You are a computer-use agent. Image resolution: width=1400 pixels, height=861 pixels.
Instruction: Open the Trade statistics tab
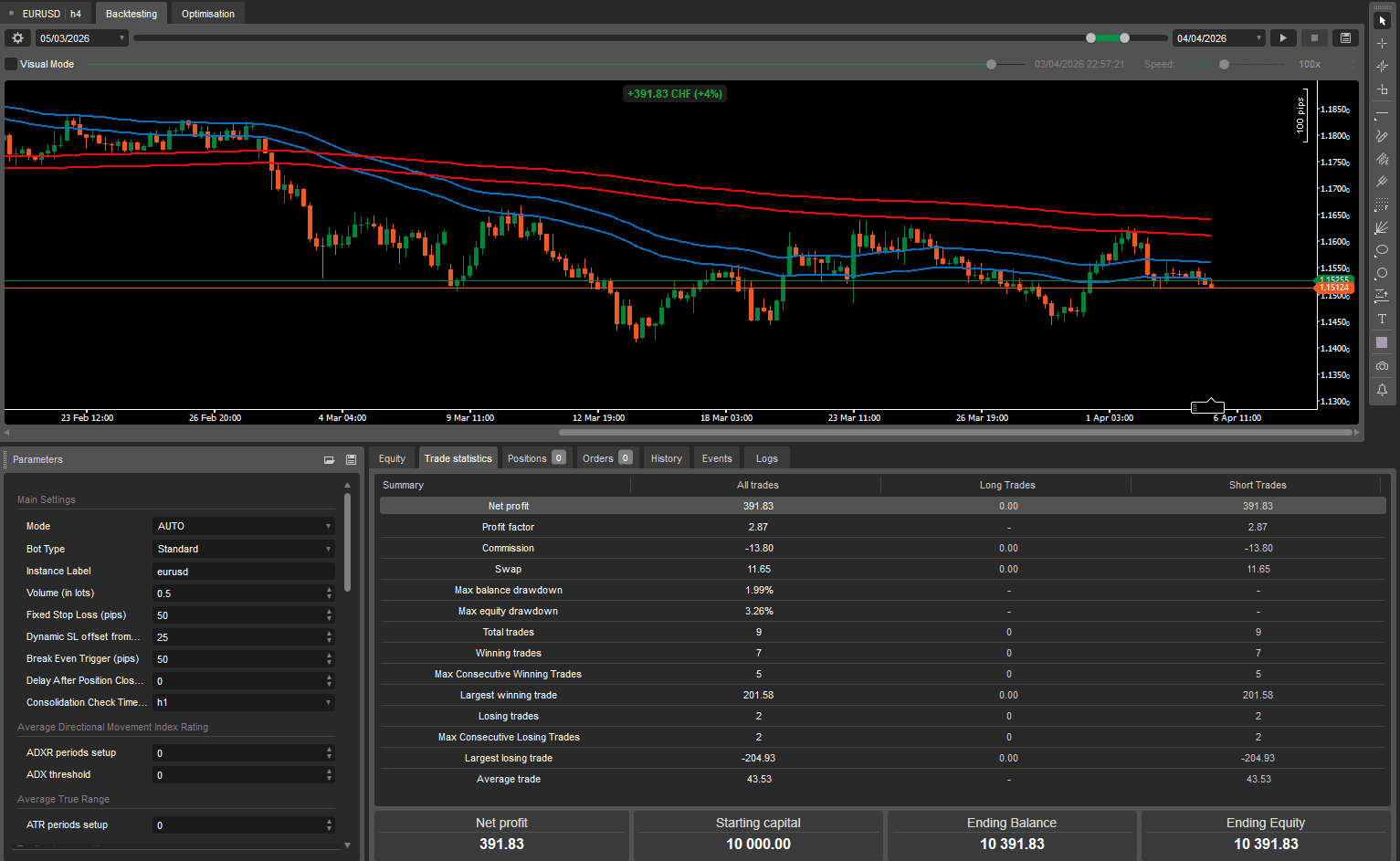(x=458, y=458)
